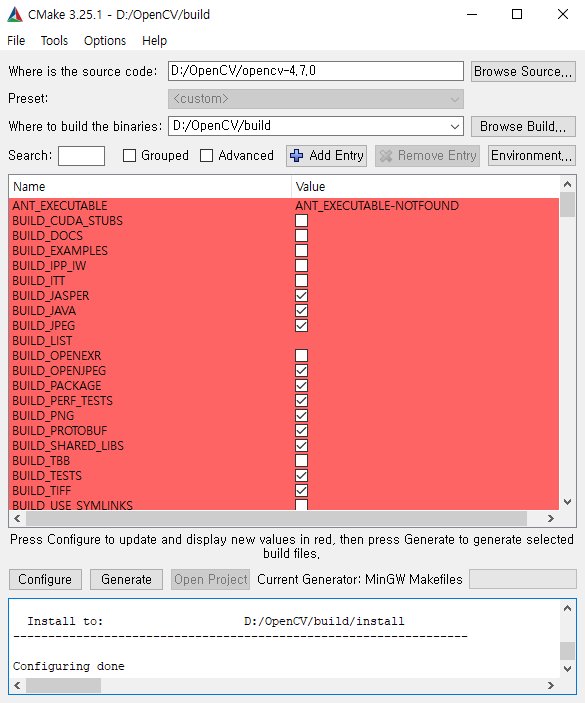Click the output log scroll up arrow
The image size is (585, 703).
tap(568, 608)
